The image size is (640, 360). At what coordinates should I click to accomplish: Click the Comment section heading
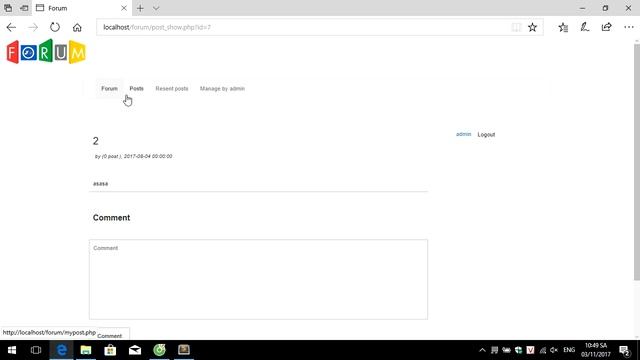(x=111, y=218)
